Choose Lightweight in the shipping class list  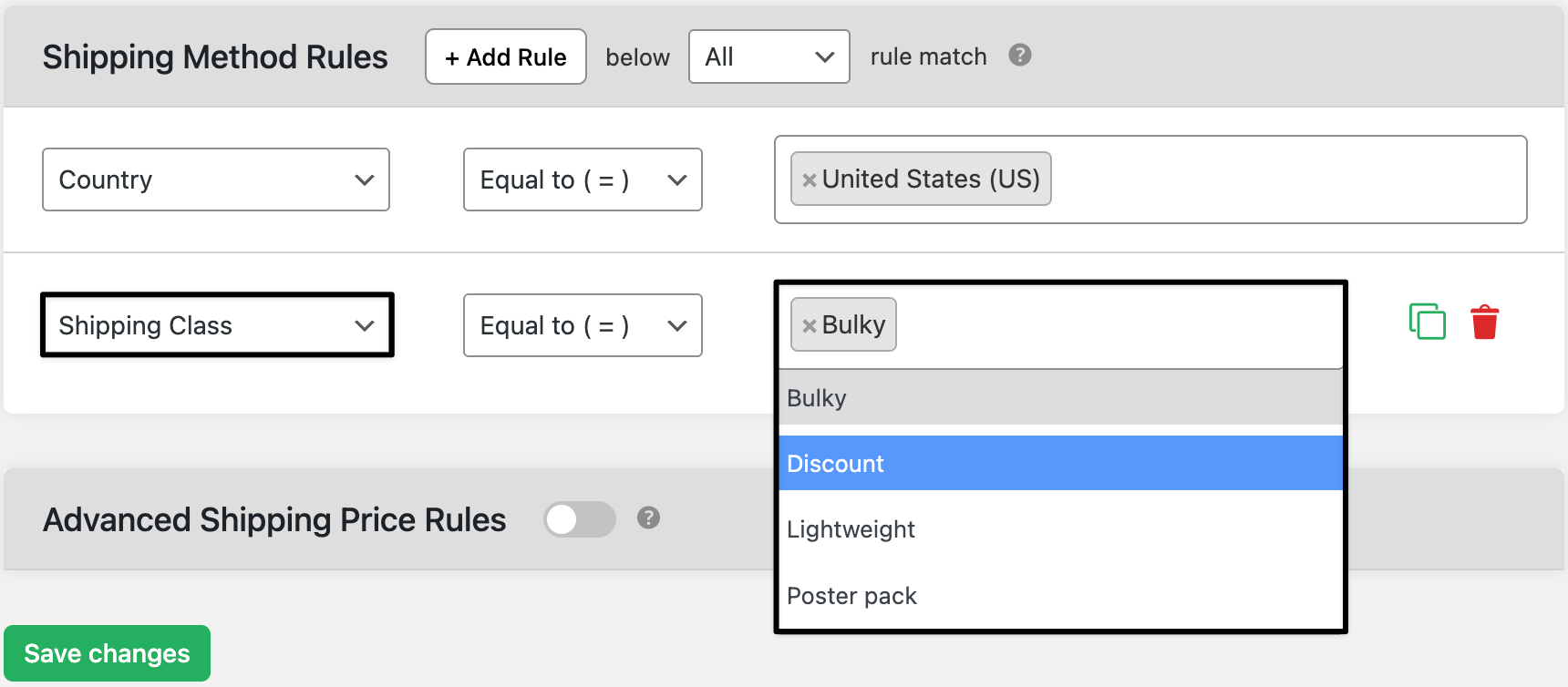tap(1061, 529)
